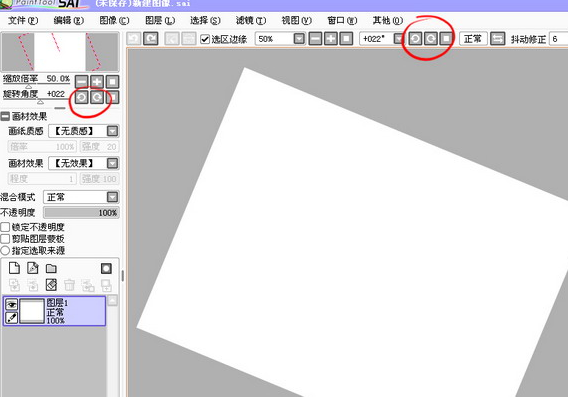Reset zoom with the top toolbar square button
The image size is (568, 397).
click(x=346, y=38)
